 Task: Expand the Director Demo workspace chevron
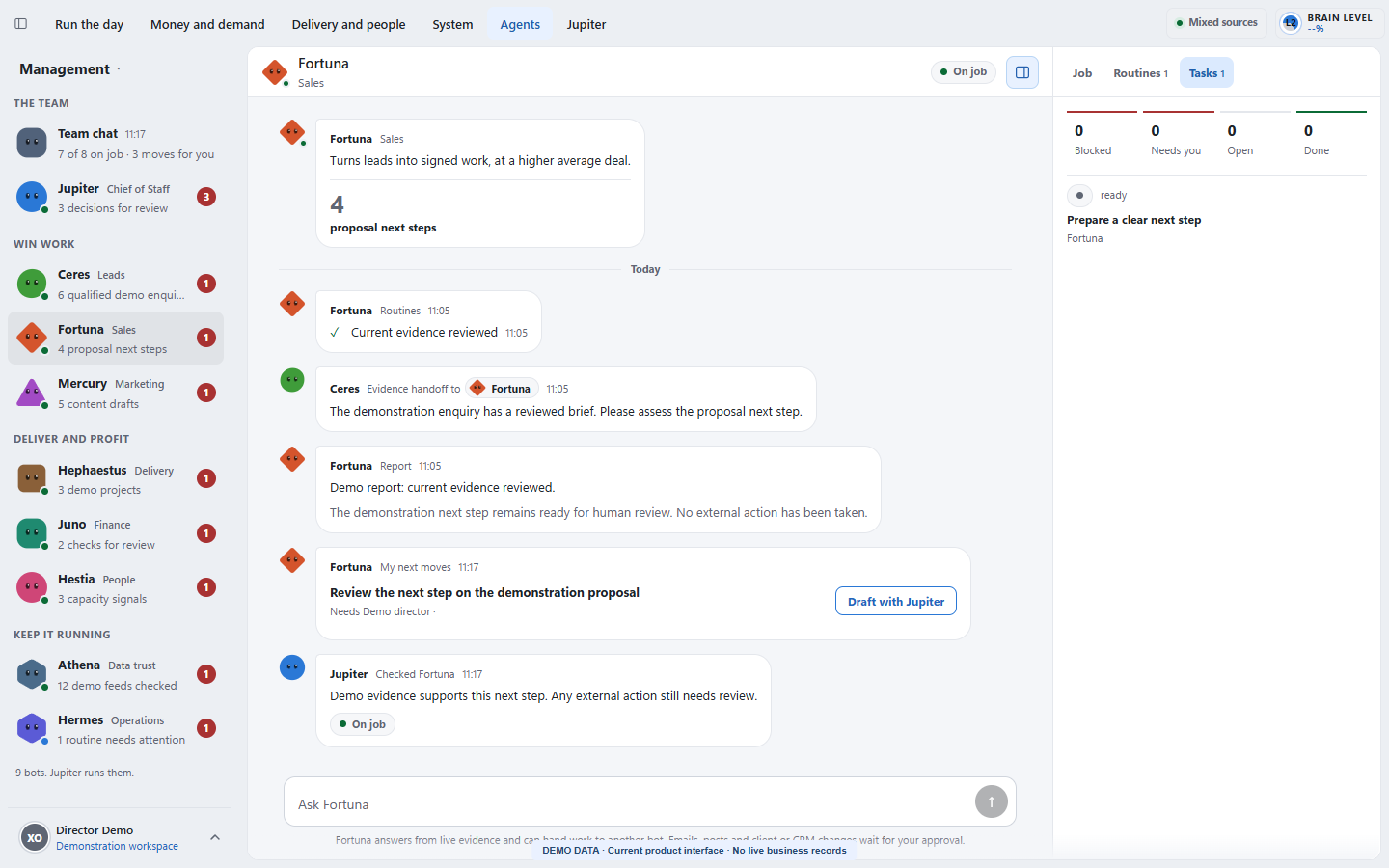[215, 837]
